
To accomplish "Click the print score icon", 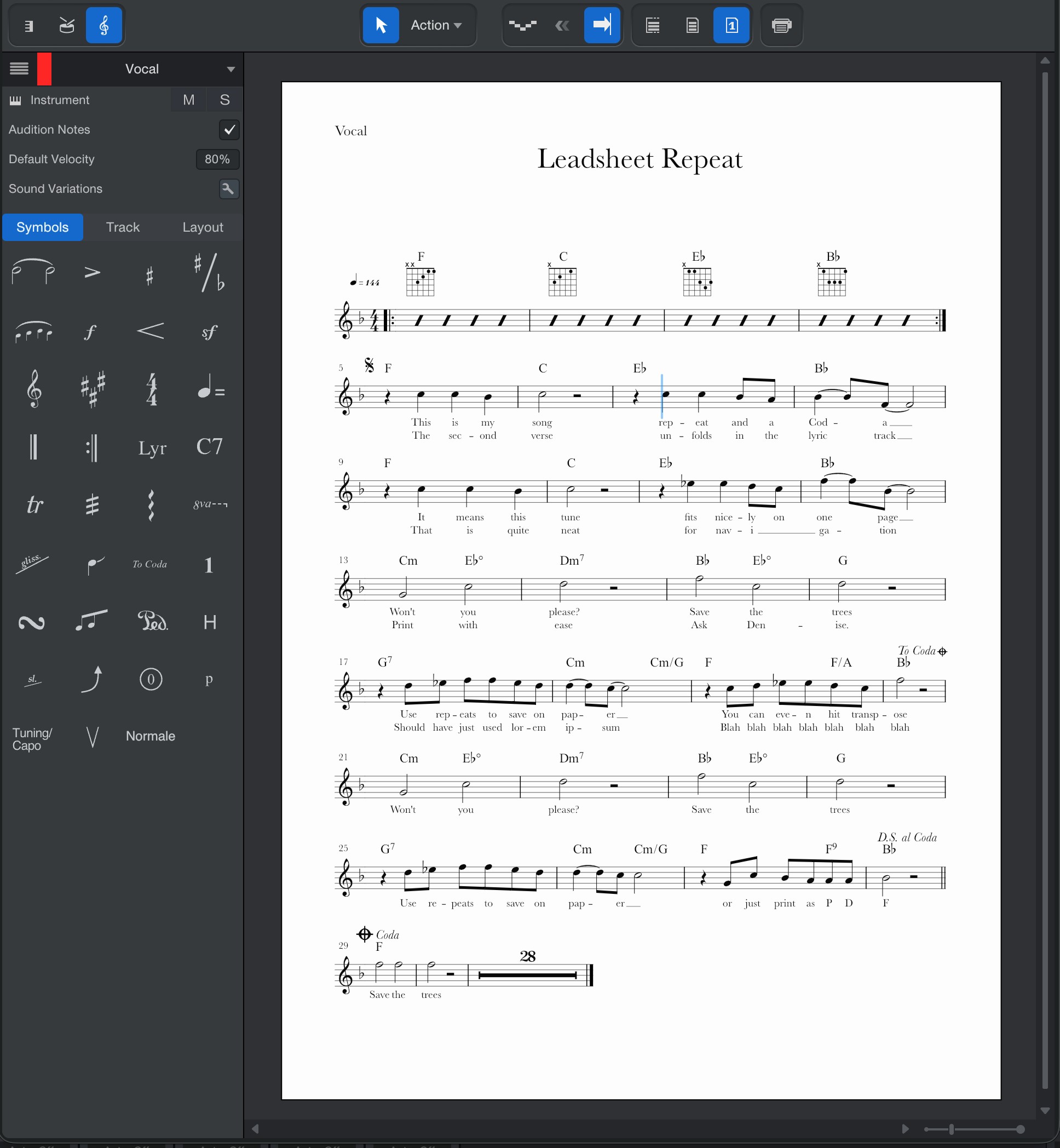I will tap(781, 25).
